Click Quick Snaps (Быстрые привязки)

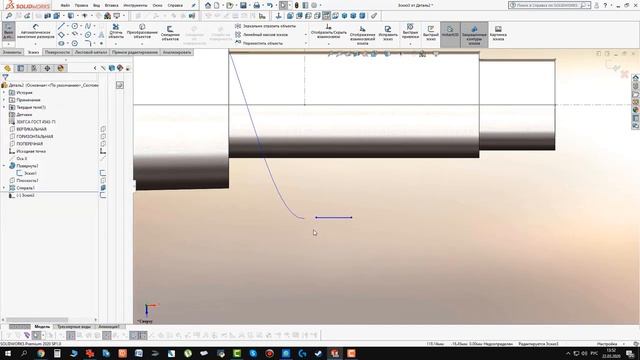pos(410,31)
